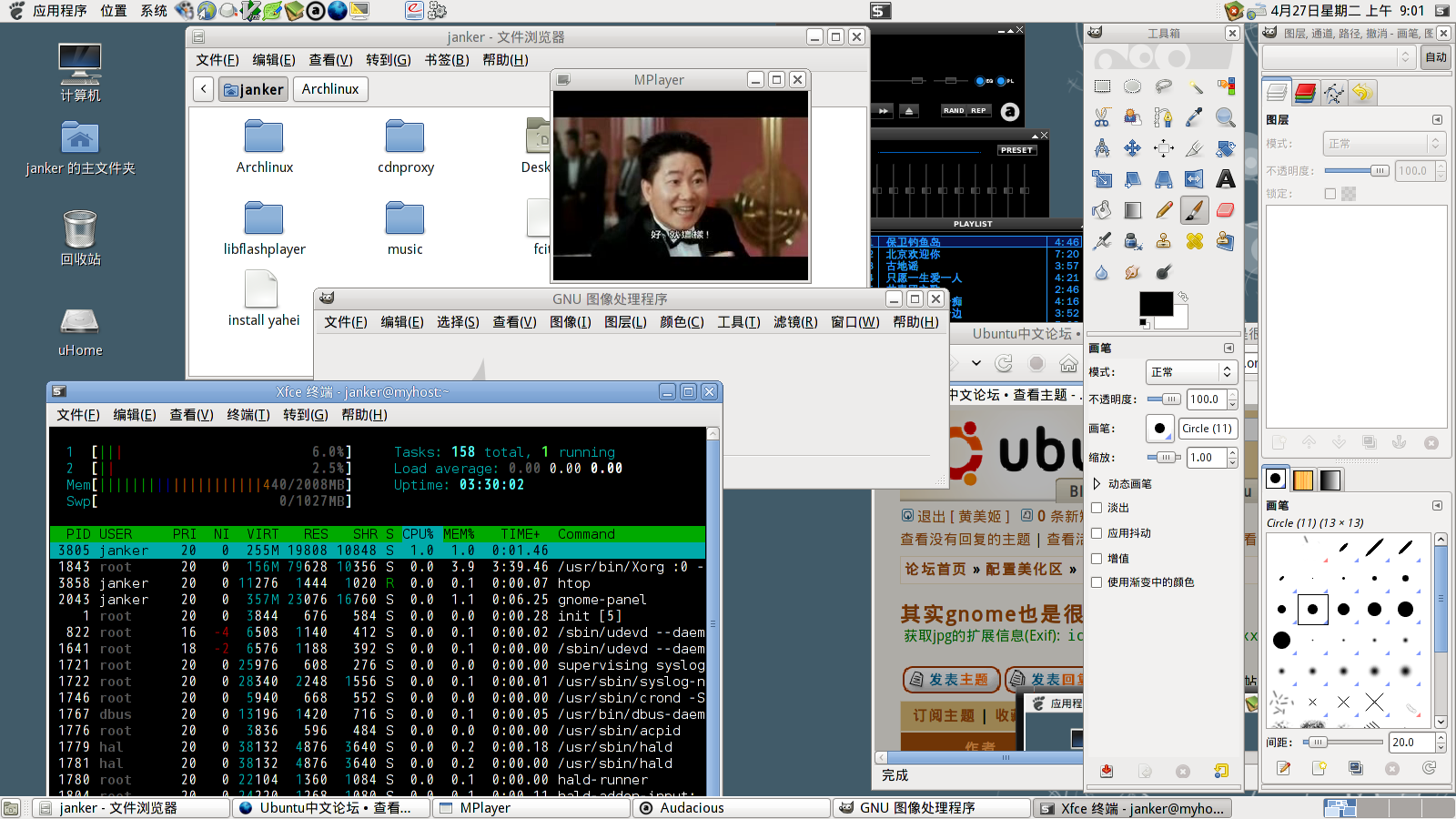Open the brushes dock 画笔 panel menu arrow
This screenshot has width=1456, height=819.
pyautogui.click(x=1437, y=506)
